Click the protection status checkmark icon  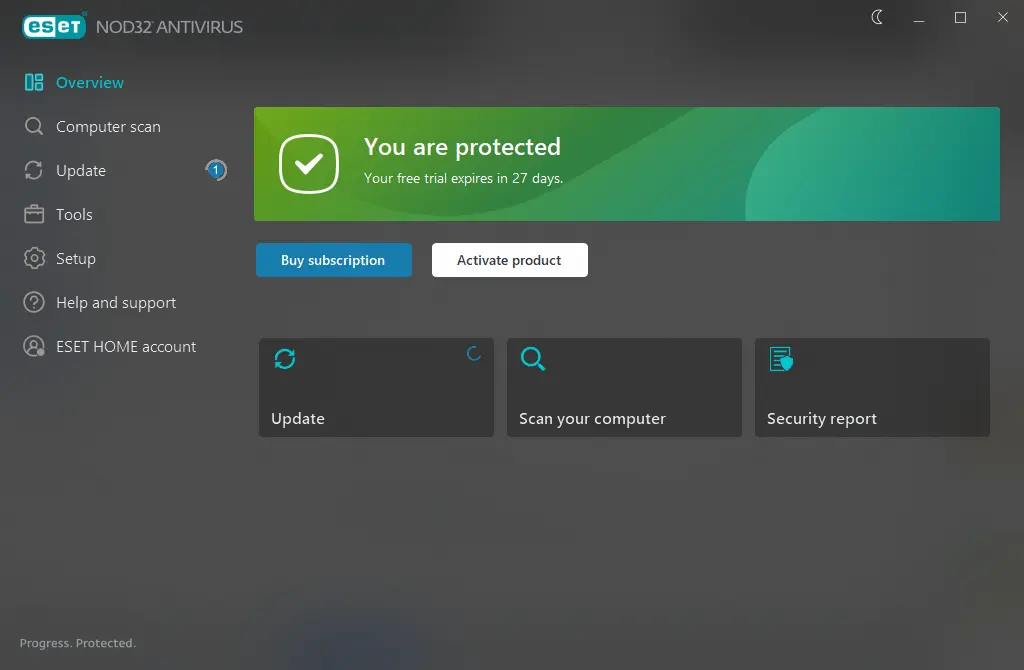point(309,164)
